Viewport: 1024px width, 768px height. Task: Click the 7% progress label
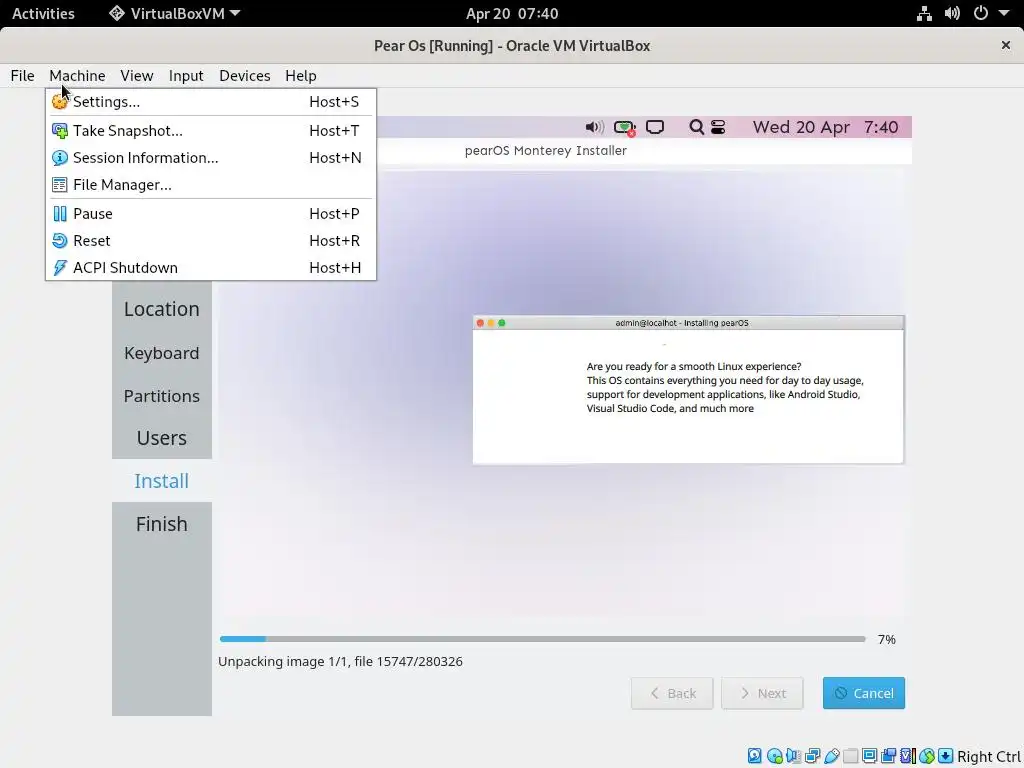[887, 639]
